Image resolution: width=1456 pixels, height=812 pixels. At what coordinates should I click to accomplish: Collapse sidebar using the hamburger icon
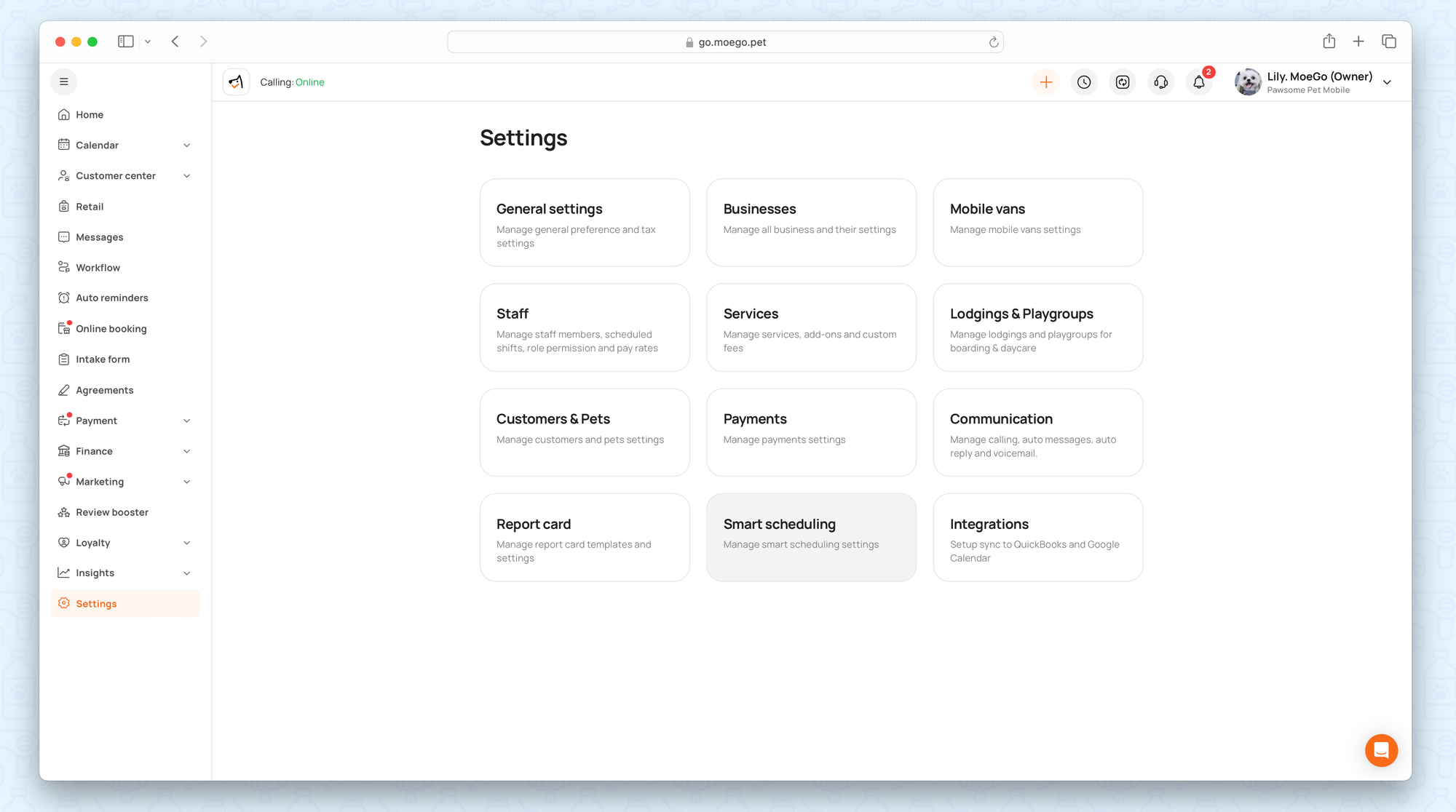pyautogui.click(x=64, y=81)
